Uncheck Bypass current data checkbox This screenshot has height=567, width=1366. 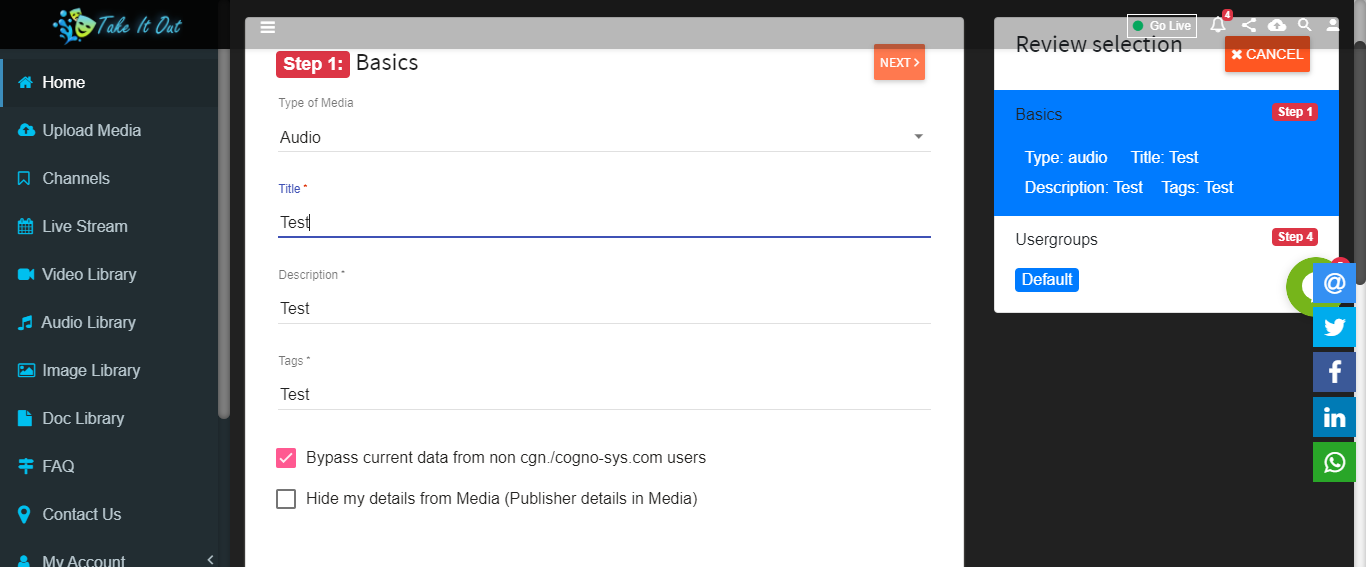point(286,458)
